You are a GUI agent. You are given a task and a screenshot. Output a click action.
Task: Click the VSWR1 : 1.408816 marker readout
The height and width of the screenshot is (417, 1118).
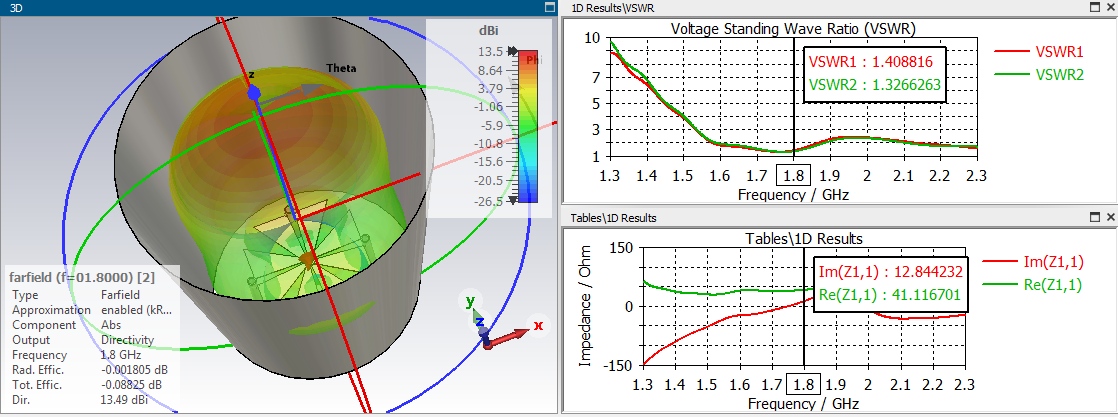[874, 63]
